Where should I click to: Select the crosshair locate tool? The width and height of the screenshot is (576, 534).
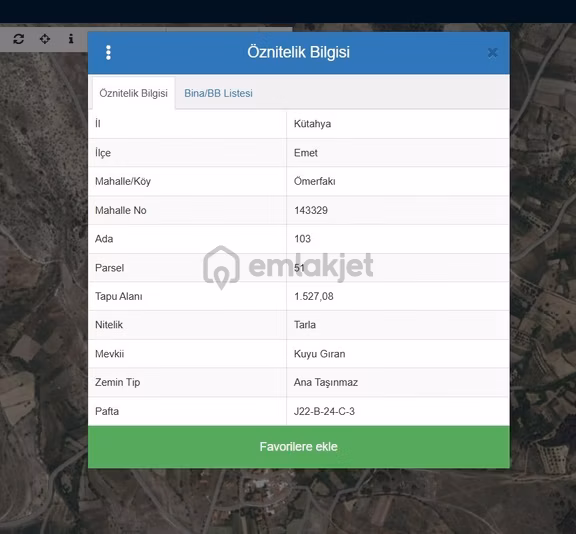45,39
